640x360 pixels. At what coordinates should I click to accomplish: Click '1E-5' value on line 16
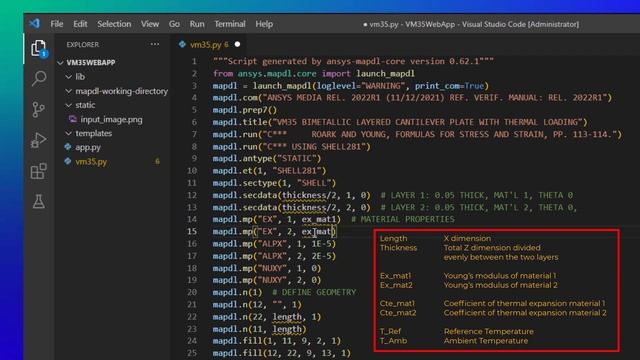tap(321, 244)
